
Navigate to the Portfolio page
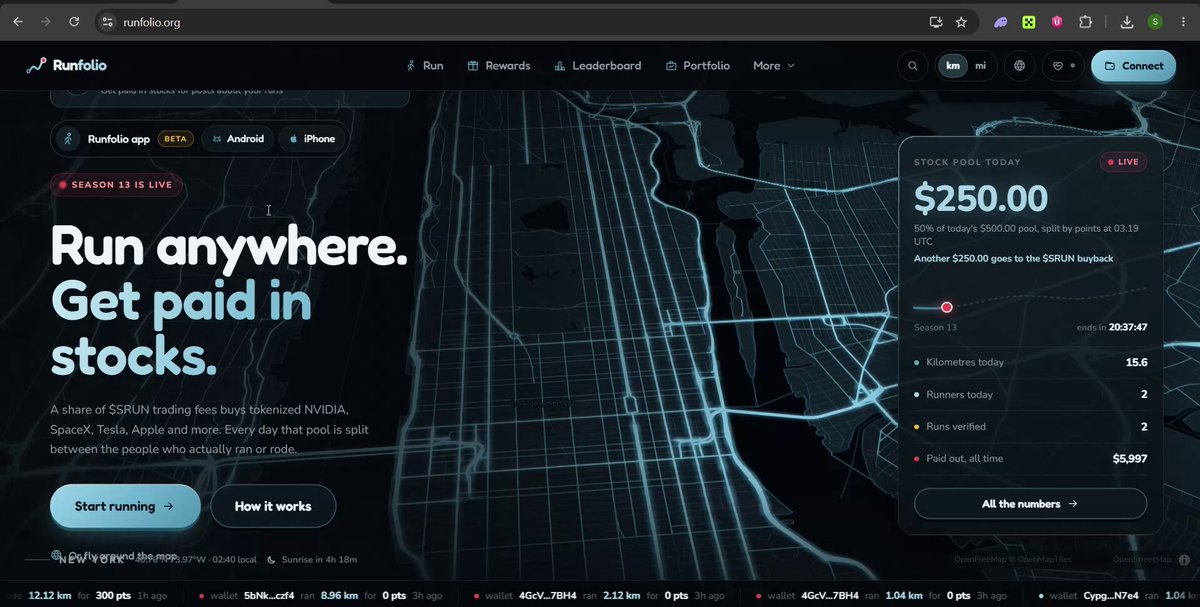tap(697, 66)
